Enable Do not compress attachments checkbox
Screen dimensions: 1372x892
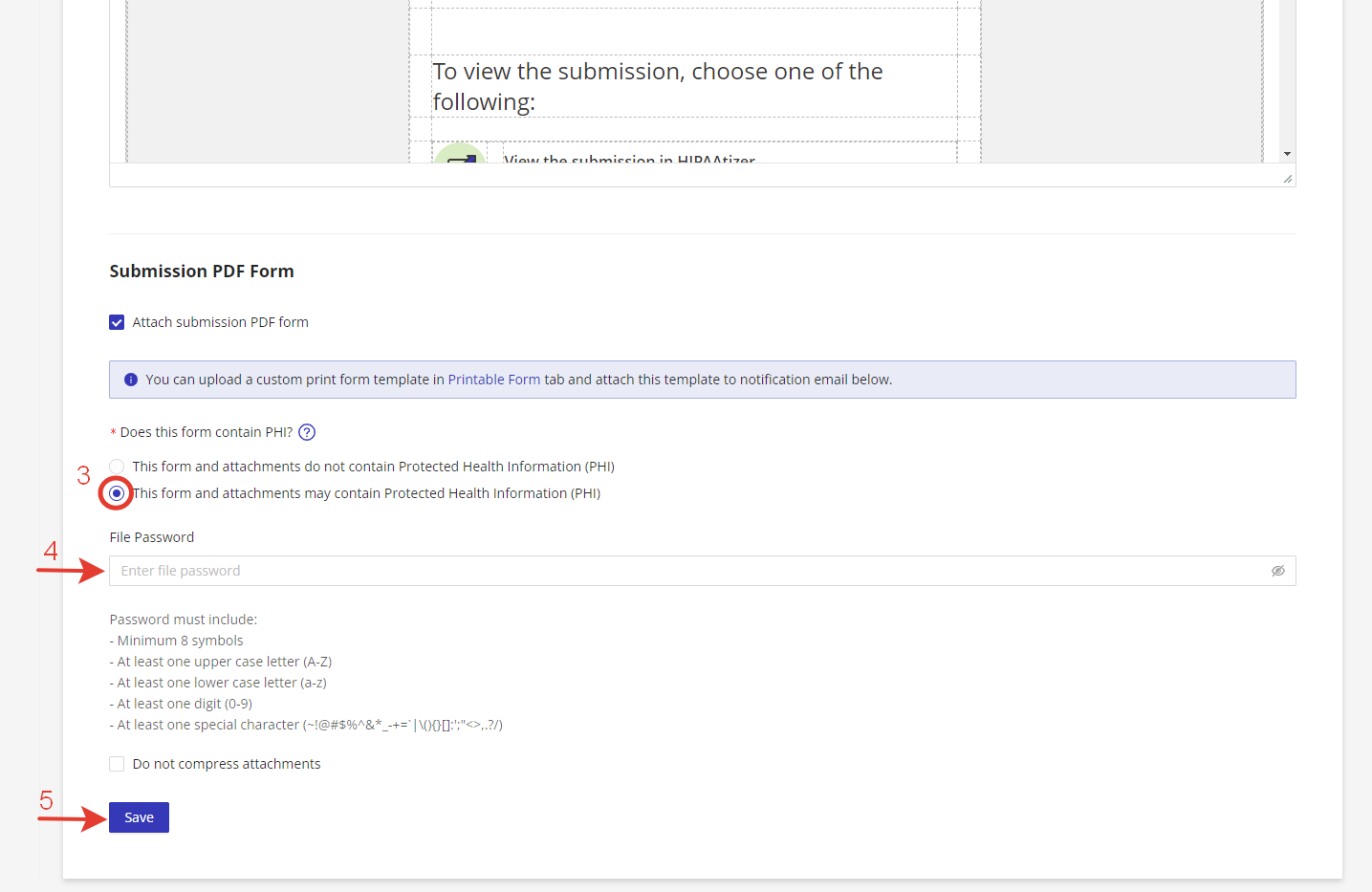117,764
